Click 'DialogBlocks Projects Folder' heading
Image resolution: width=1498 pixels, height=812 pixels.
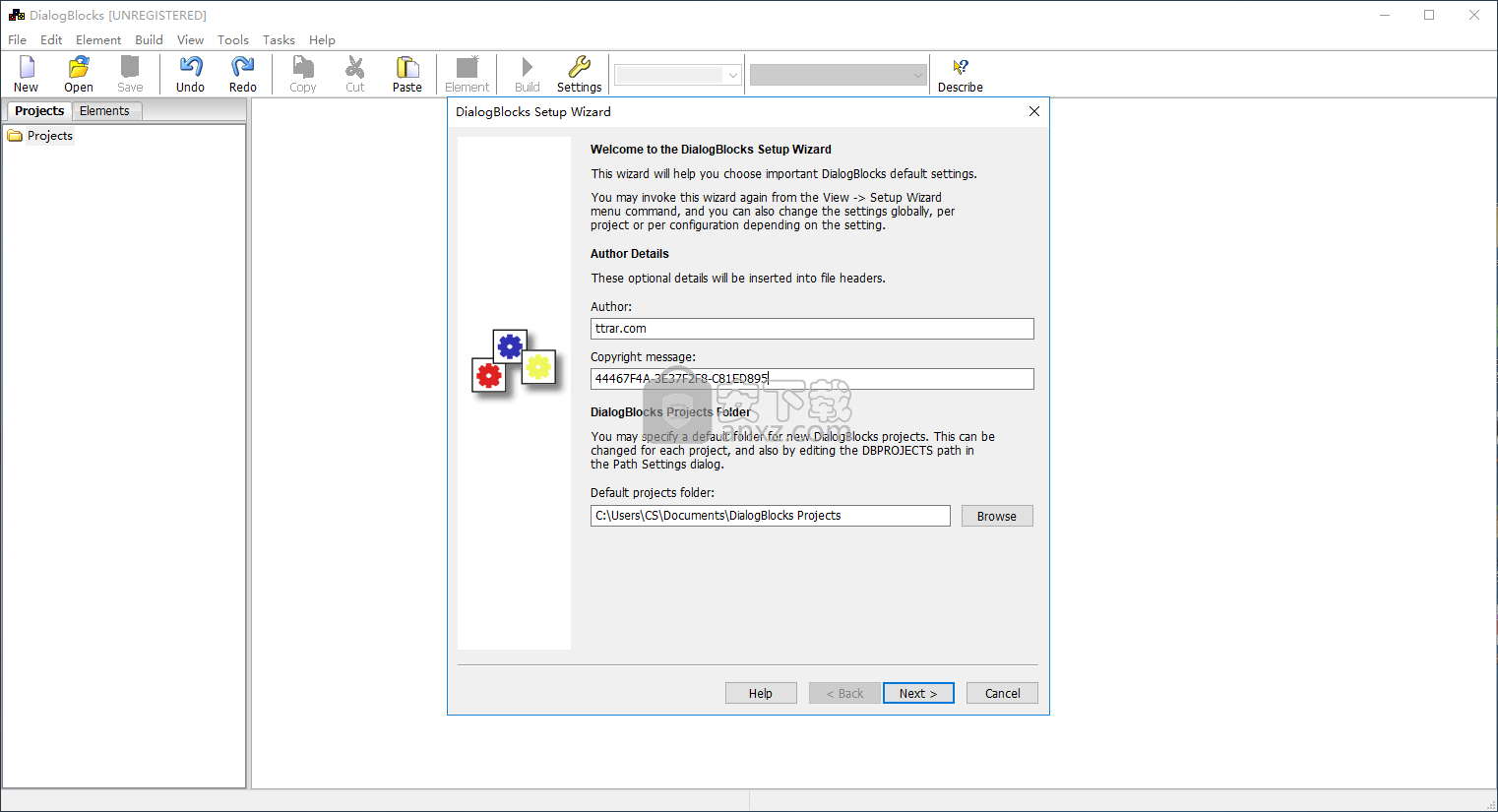[670, 412]
